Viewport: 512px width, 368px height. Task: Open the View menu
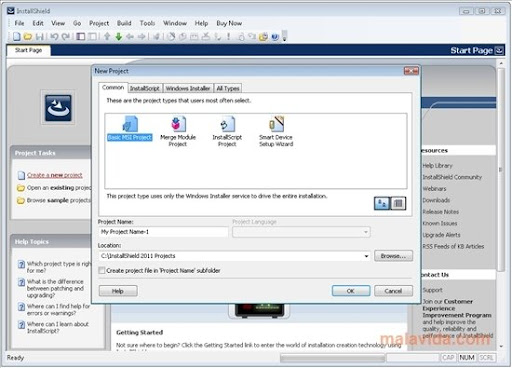pyautogui.click(x=58, y=23)
